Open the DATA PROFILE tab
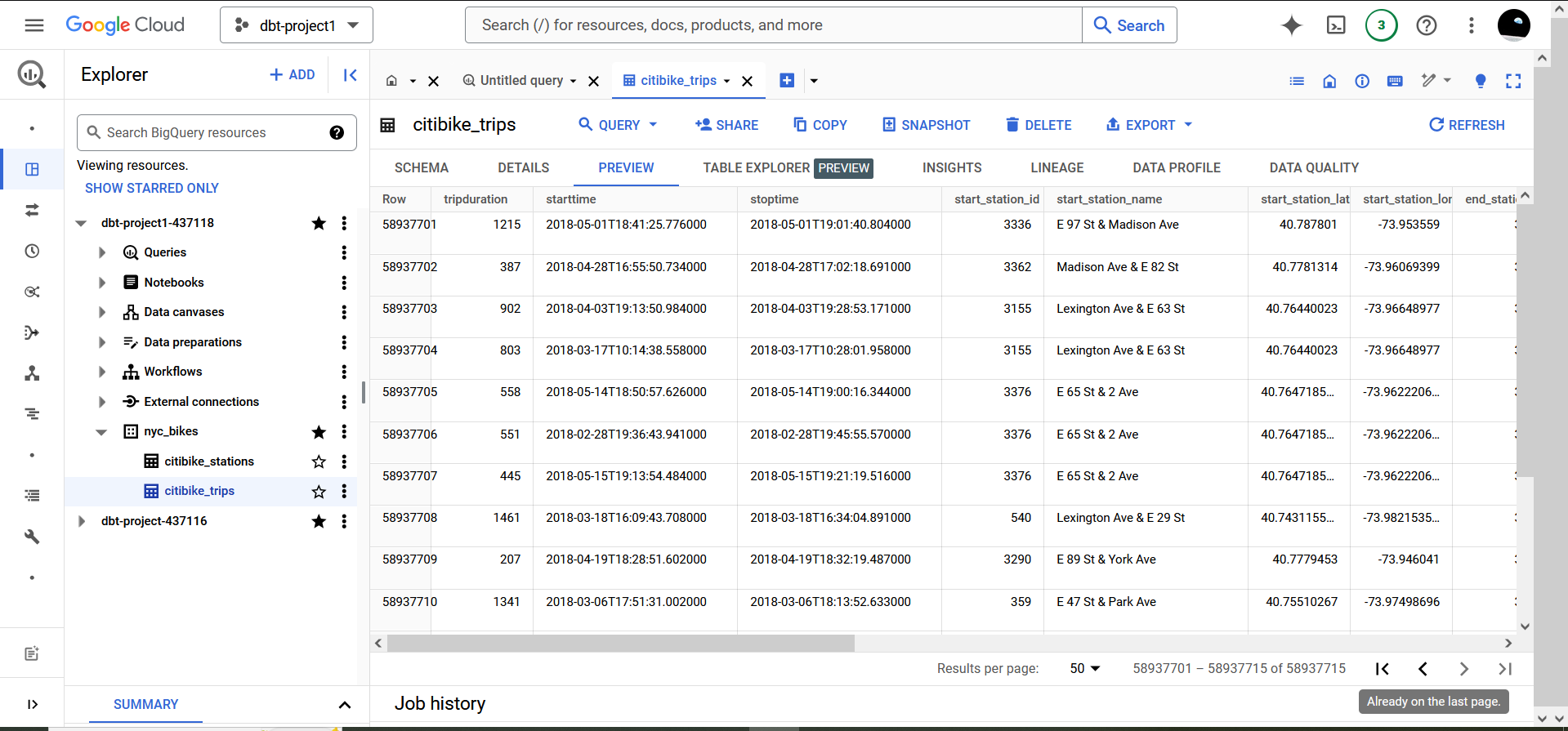 coord(1177,167)
